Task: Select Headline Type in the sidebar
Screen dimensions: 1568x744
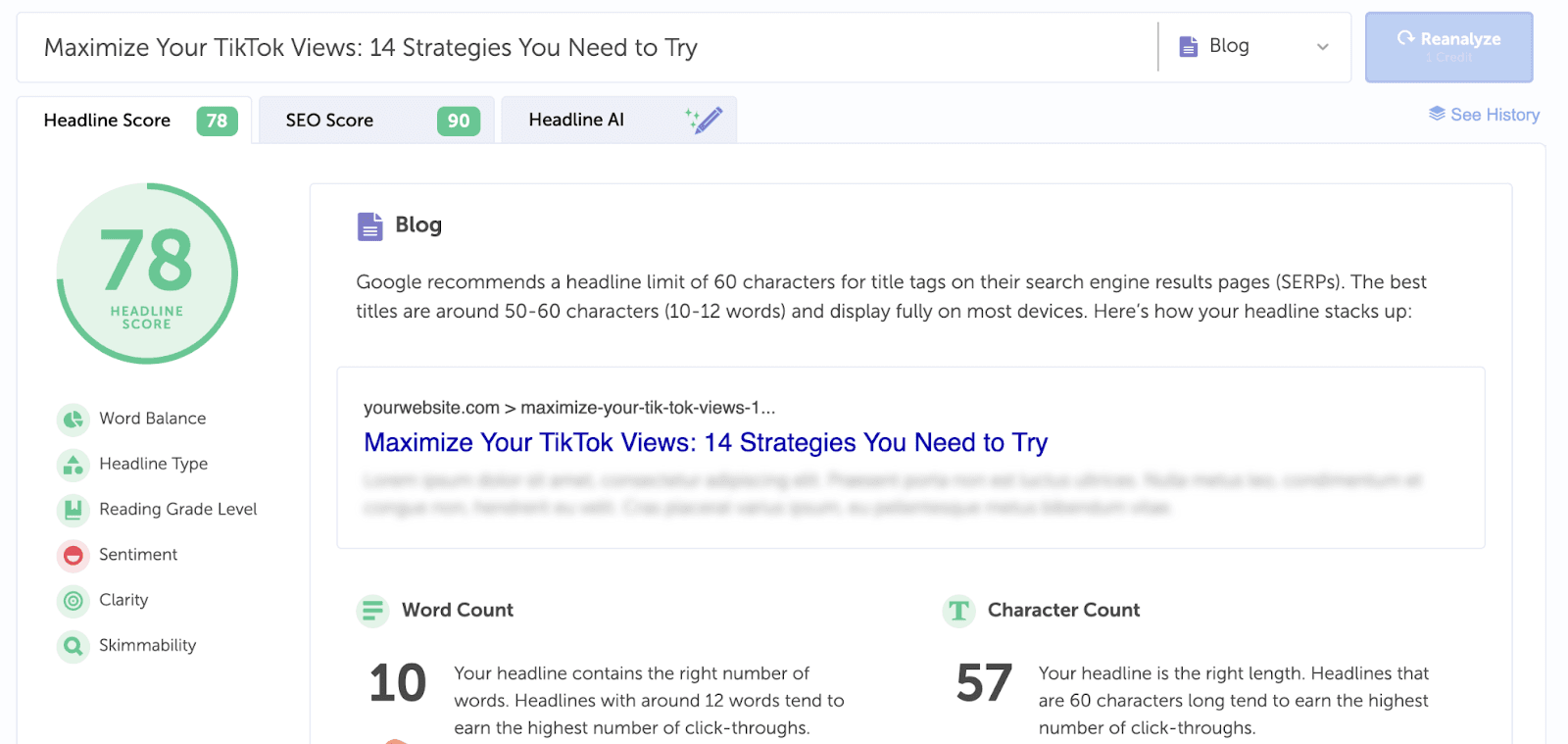Action: coord(153,464)
